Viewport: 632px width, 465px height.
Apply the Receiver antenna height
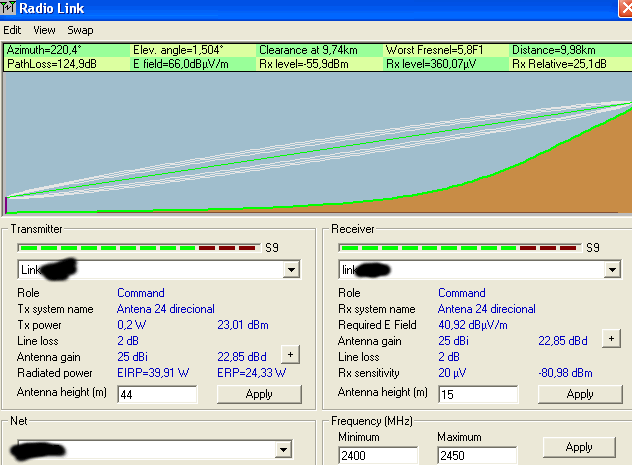[580, 394]
